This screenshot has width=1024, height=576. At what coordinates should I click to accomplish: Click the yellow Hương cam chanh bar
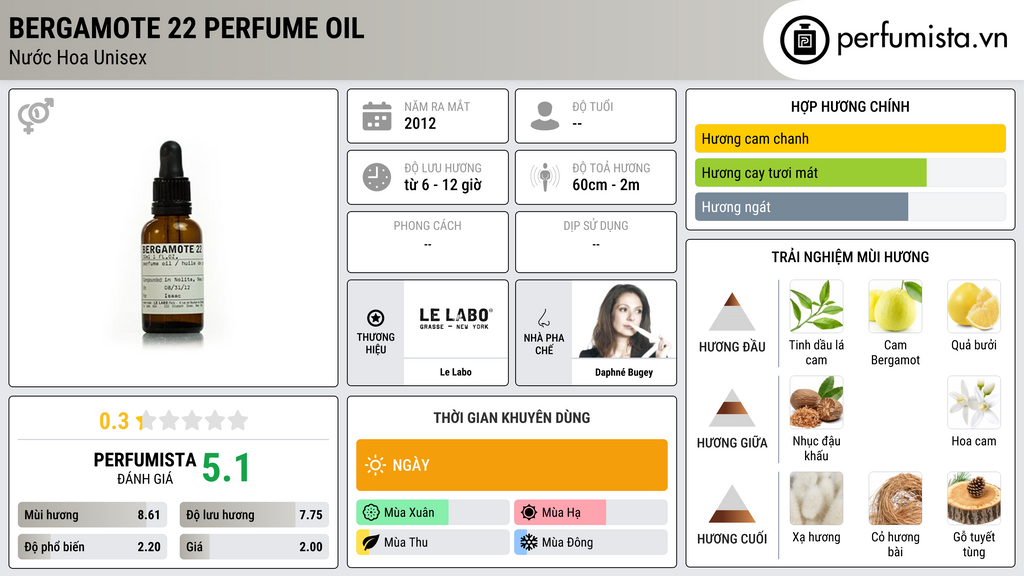pos(850,139)
